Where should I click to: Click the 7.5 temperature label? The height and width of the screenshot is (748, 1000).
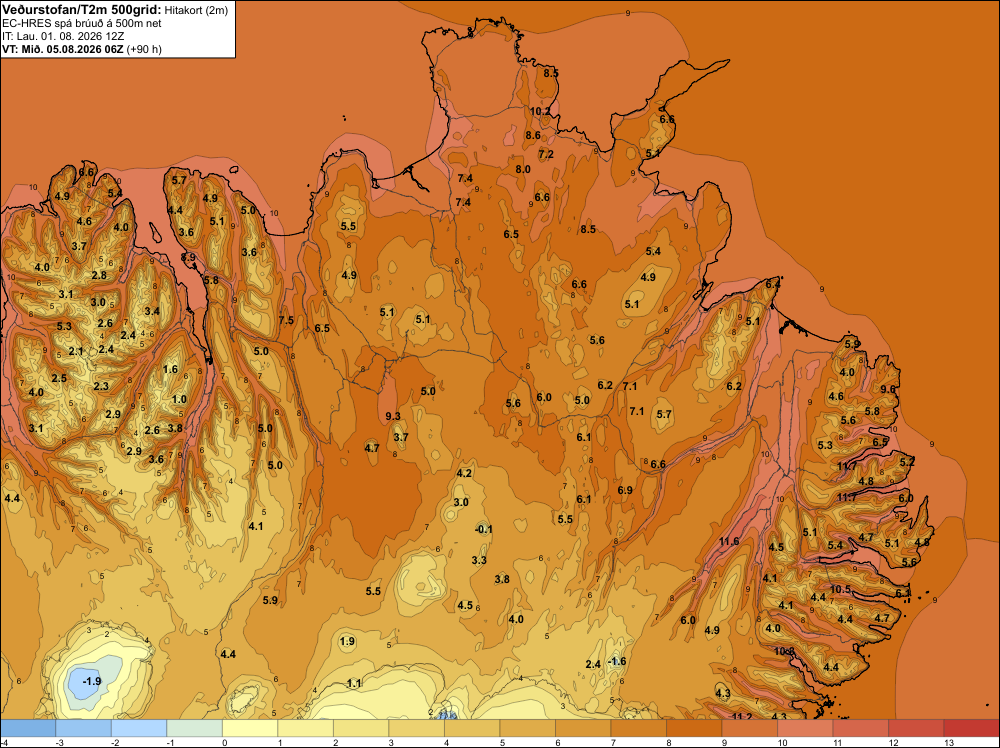(286, 320)
